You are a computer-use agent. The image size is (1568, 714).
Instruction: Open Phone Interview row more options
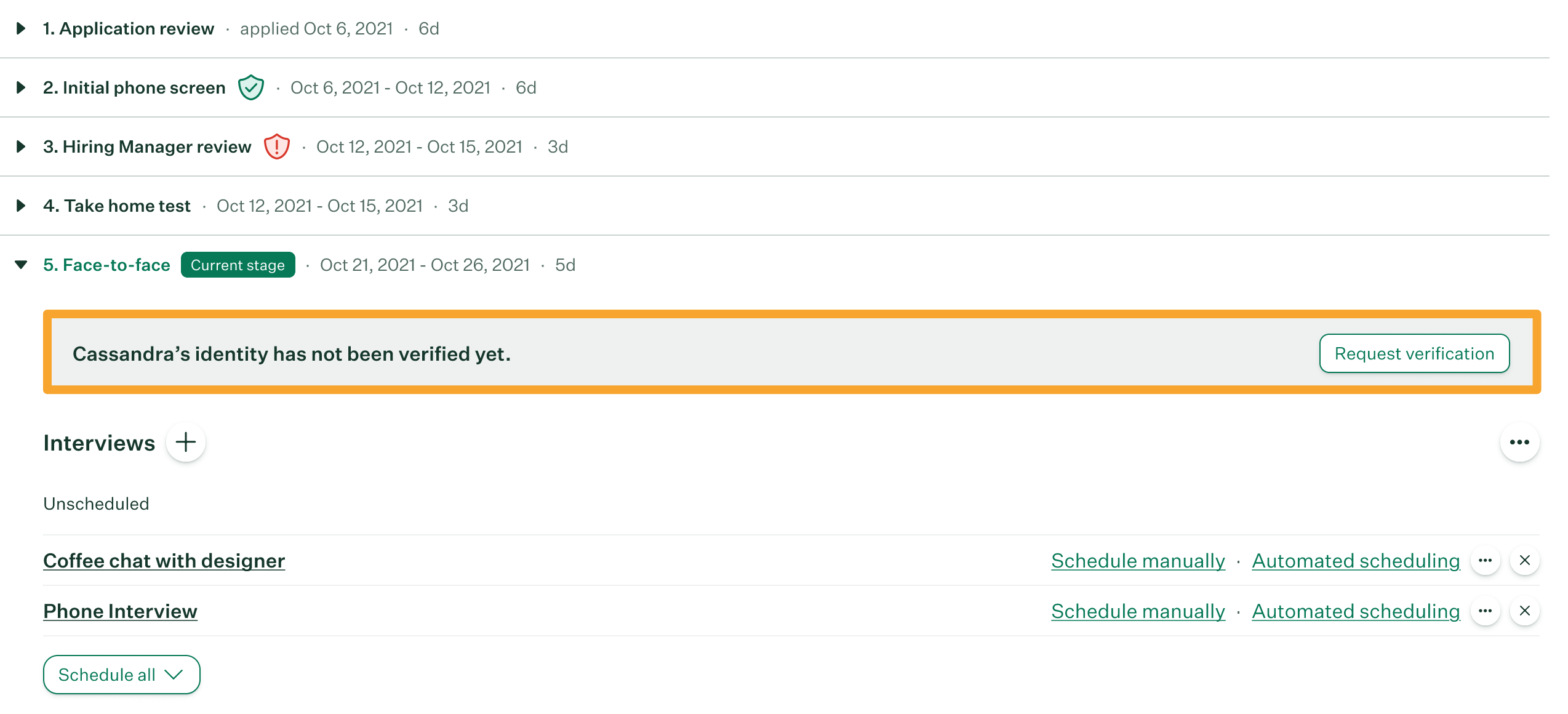(1486, 611)
